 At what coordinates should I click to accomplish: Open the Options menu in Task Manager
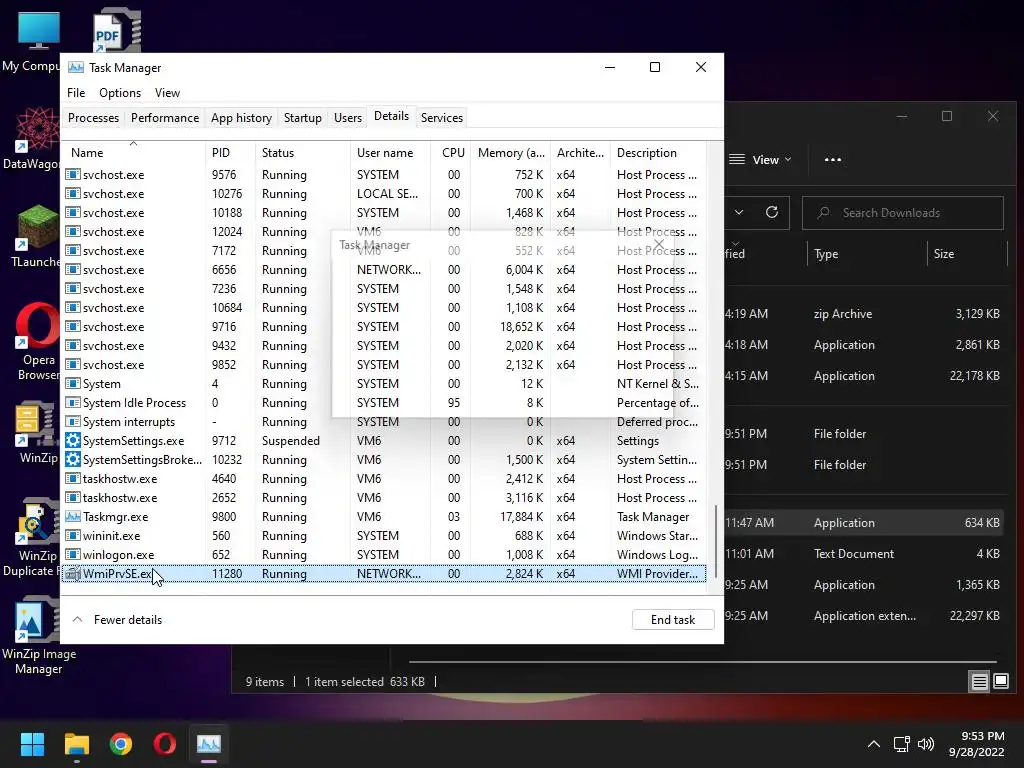point(120,93)
